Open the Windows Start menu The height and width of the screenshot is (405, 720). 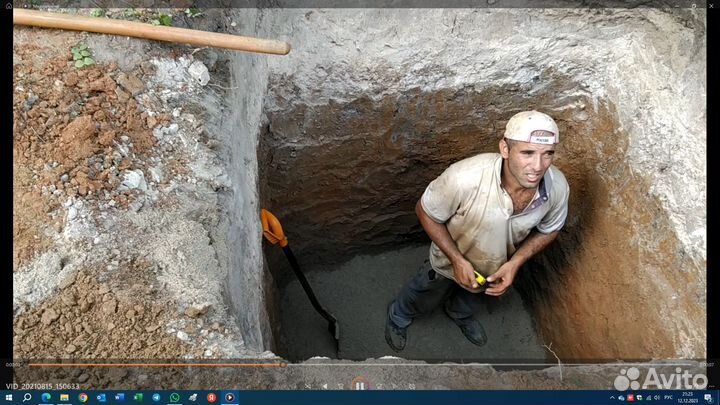8,398
